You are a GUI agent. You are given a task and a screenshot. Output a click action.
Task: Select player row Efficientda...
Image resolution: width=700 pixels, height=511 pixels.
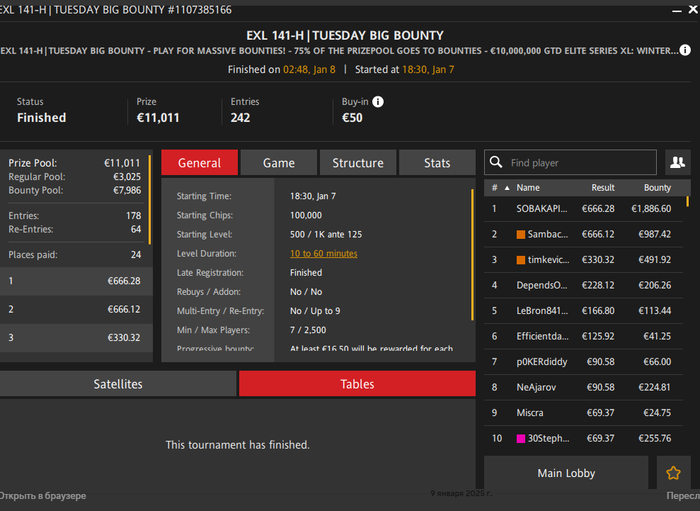coord(583,336)
